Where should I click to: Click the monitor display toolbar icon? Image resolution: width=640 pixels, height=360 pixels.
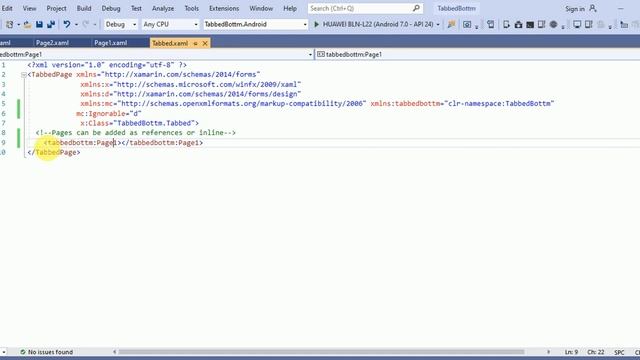click(577, 24)
